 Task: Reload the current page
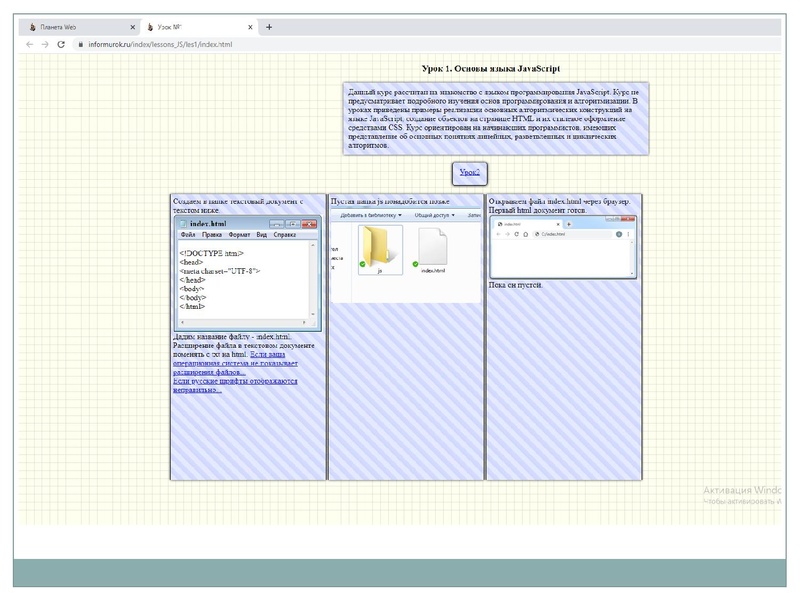coord(61,45)
